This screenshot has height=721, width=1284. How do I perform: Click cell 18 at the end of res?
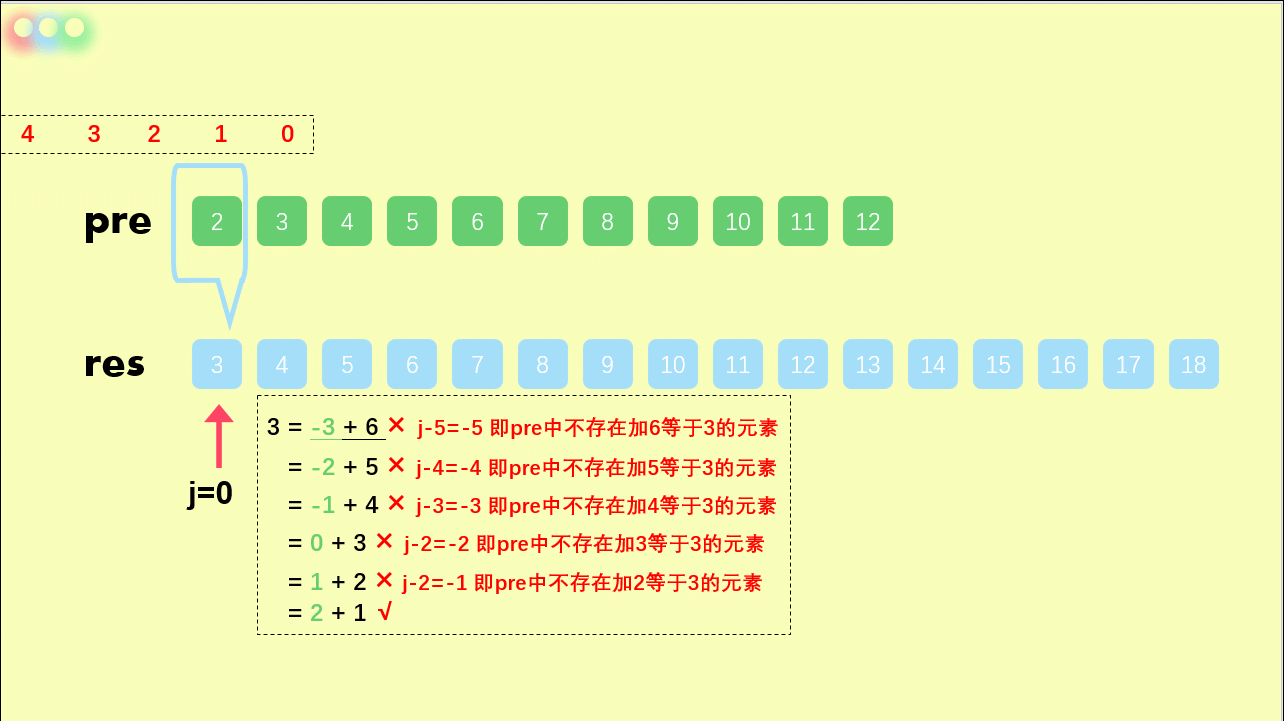(x=1193, y=364)
